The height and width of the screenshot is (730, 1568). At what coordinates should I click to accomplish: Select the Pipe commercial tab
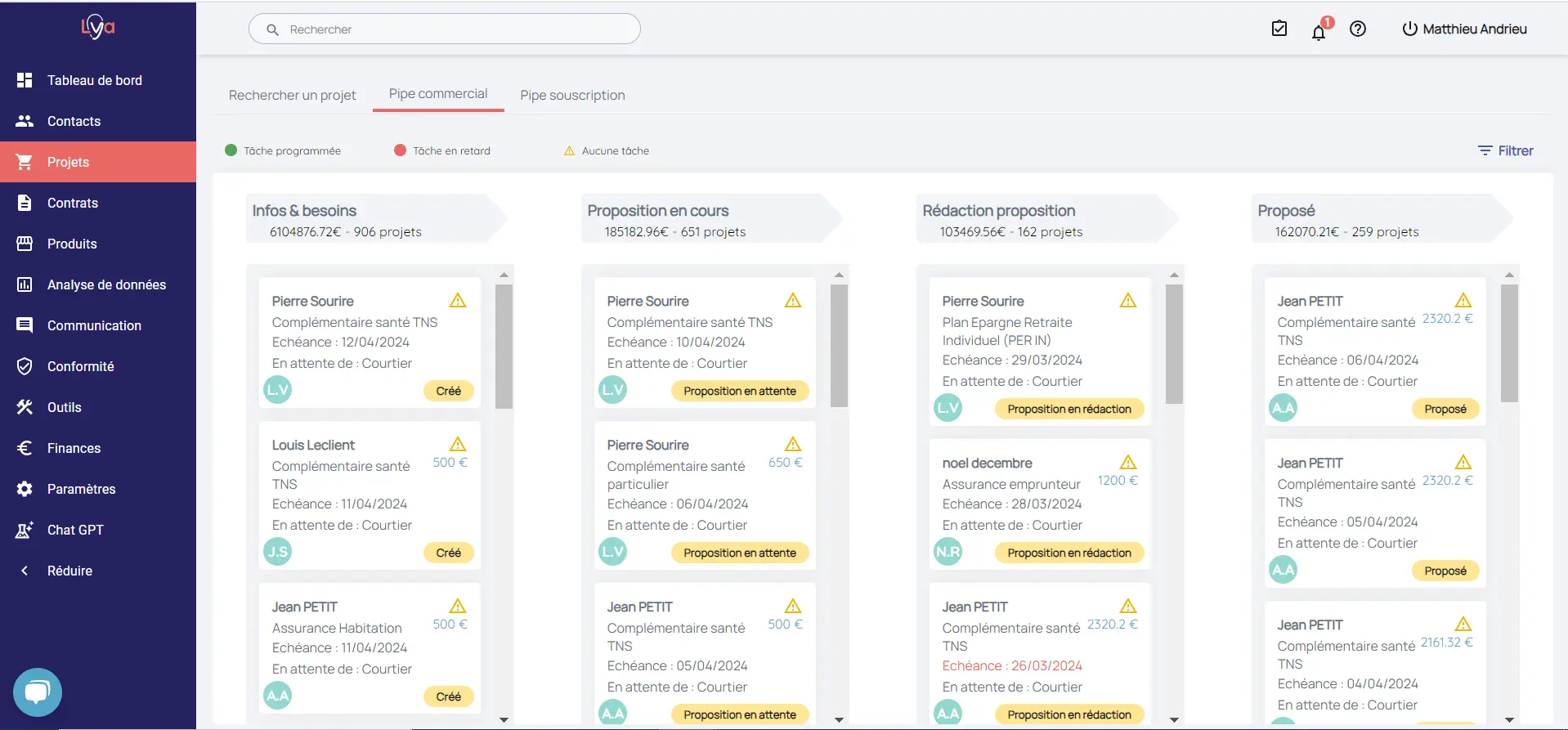(438, 94)
